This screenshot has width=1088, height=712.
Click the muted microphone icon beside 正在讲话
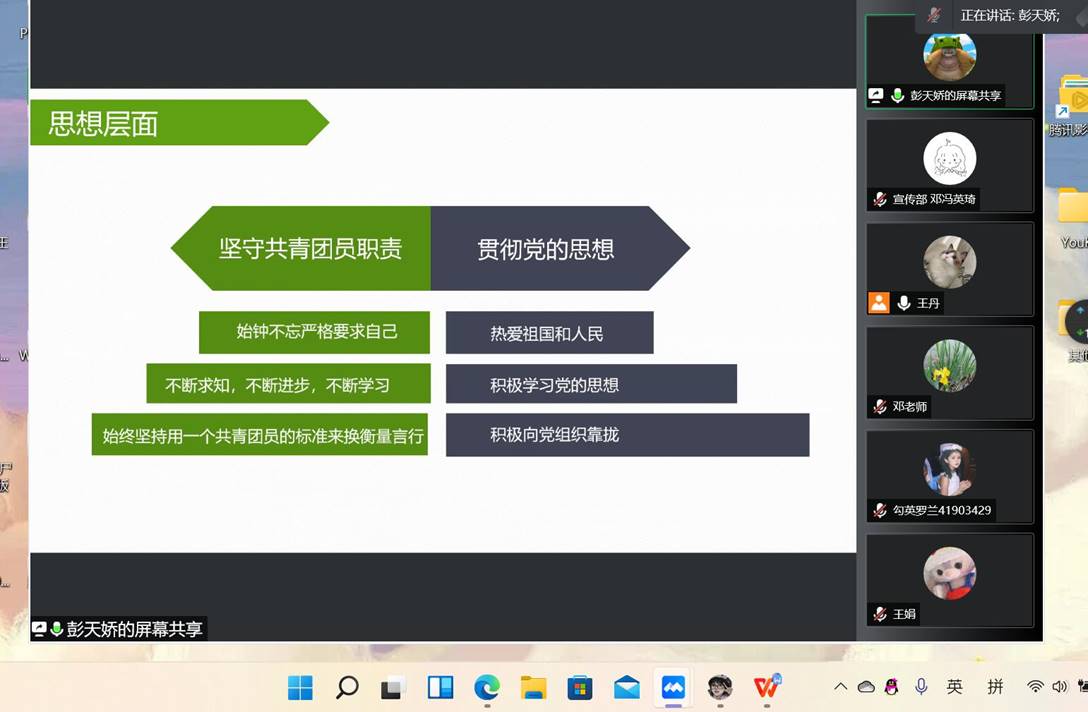tap(934, 15)
